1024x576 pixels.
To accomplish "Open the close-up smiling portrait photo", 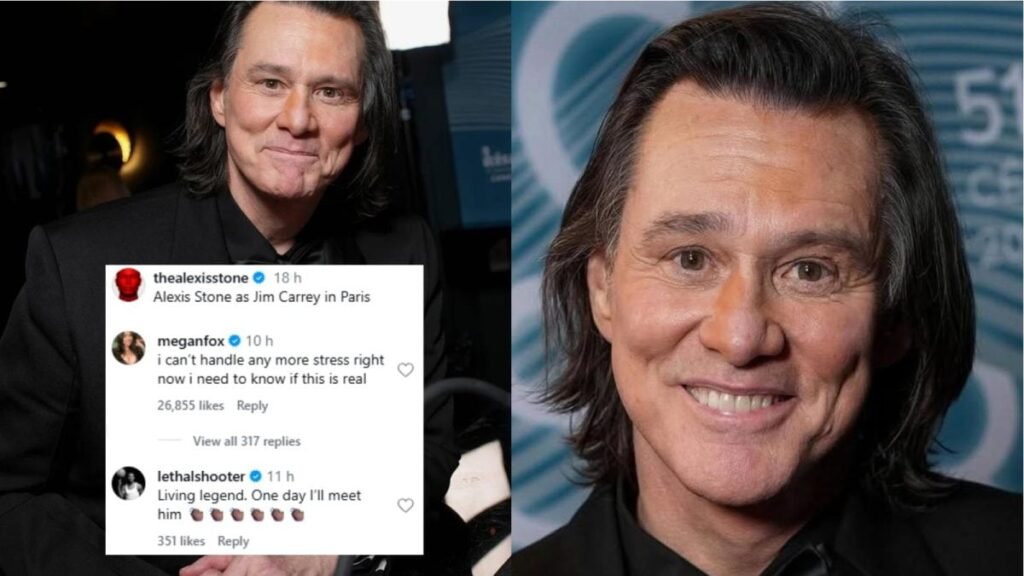I will click(767, 288).
